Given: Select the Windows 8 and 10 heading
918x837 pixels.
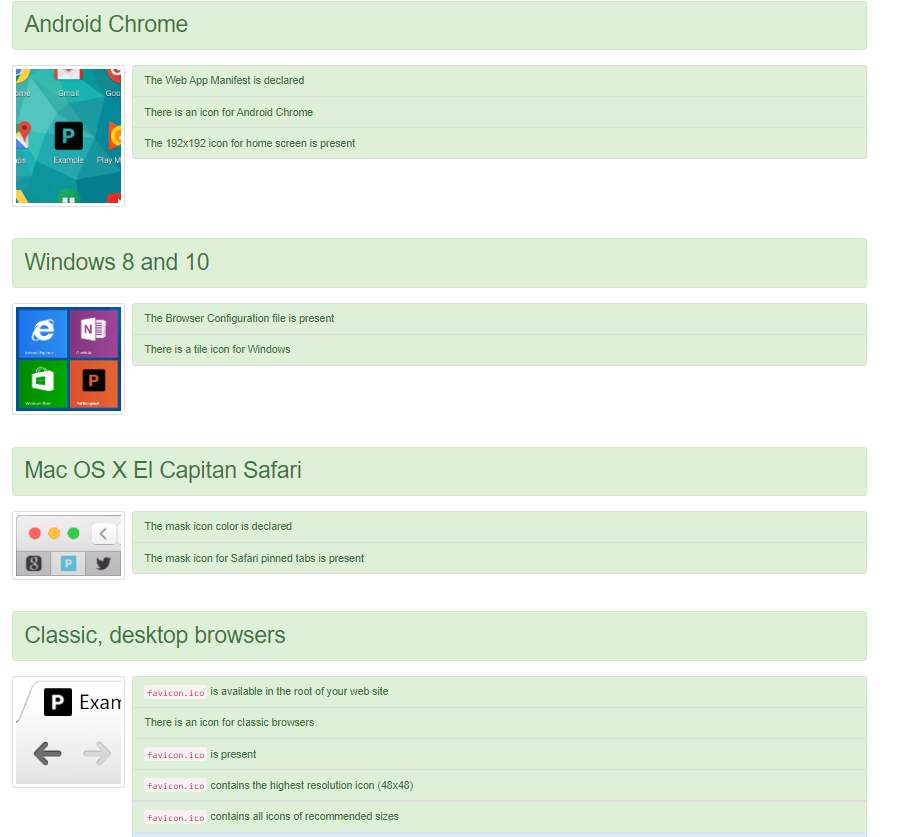Looking at the screenshot, I should (x=117, y=262).
